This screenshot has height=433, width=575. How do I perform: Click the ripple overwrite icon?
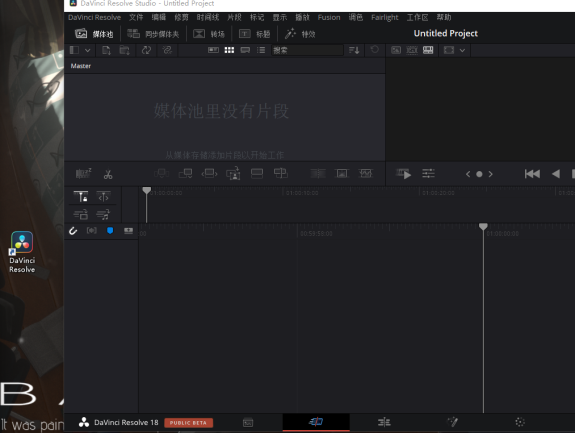click(x=209, y=173)
